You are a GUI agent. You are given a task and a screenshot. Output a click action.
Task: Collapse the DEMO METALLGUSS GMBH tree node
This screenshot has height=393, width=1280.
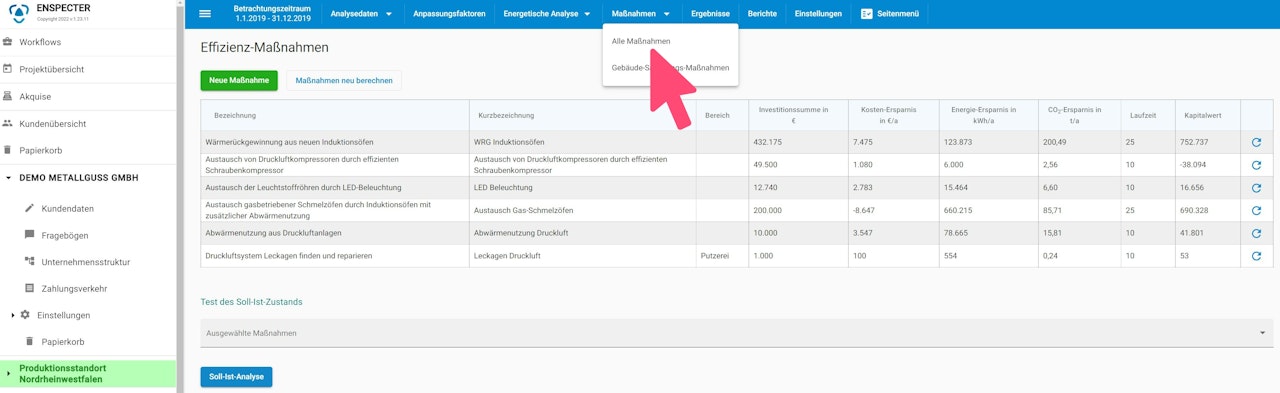click(x=8, y=178)
